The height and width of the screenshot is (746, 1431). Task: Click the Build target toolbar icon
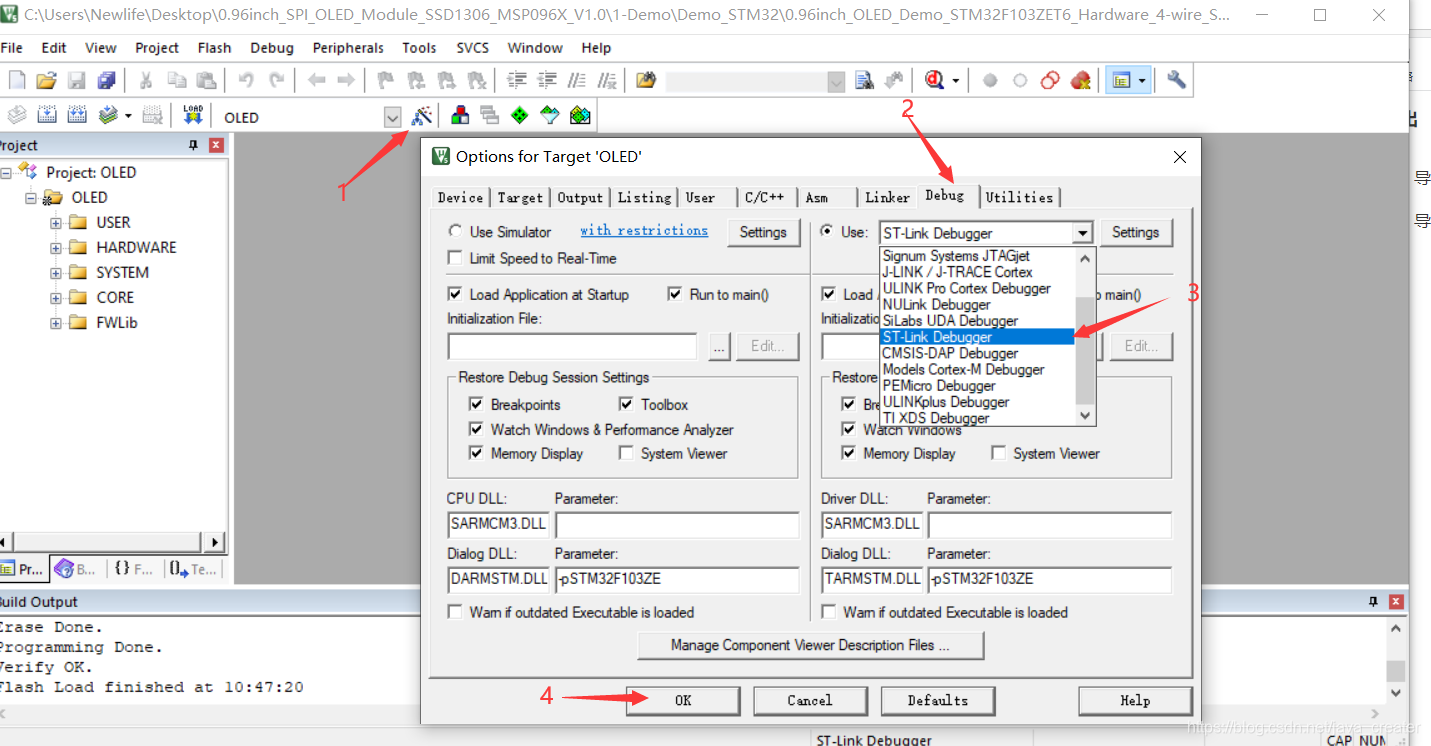(x=46, y=116)
